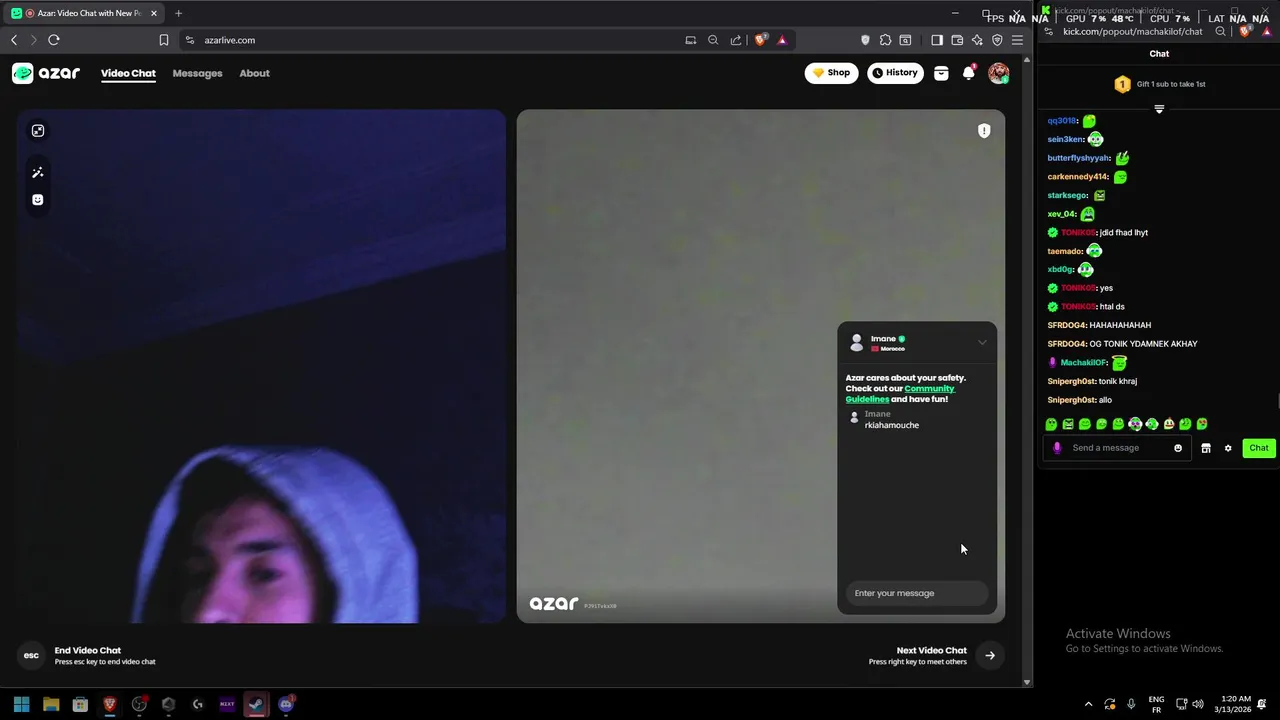Send message with green Chat button
Image resolution: width=1280 pixels, height=720 pixels.
(x=1259, y=448)
